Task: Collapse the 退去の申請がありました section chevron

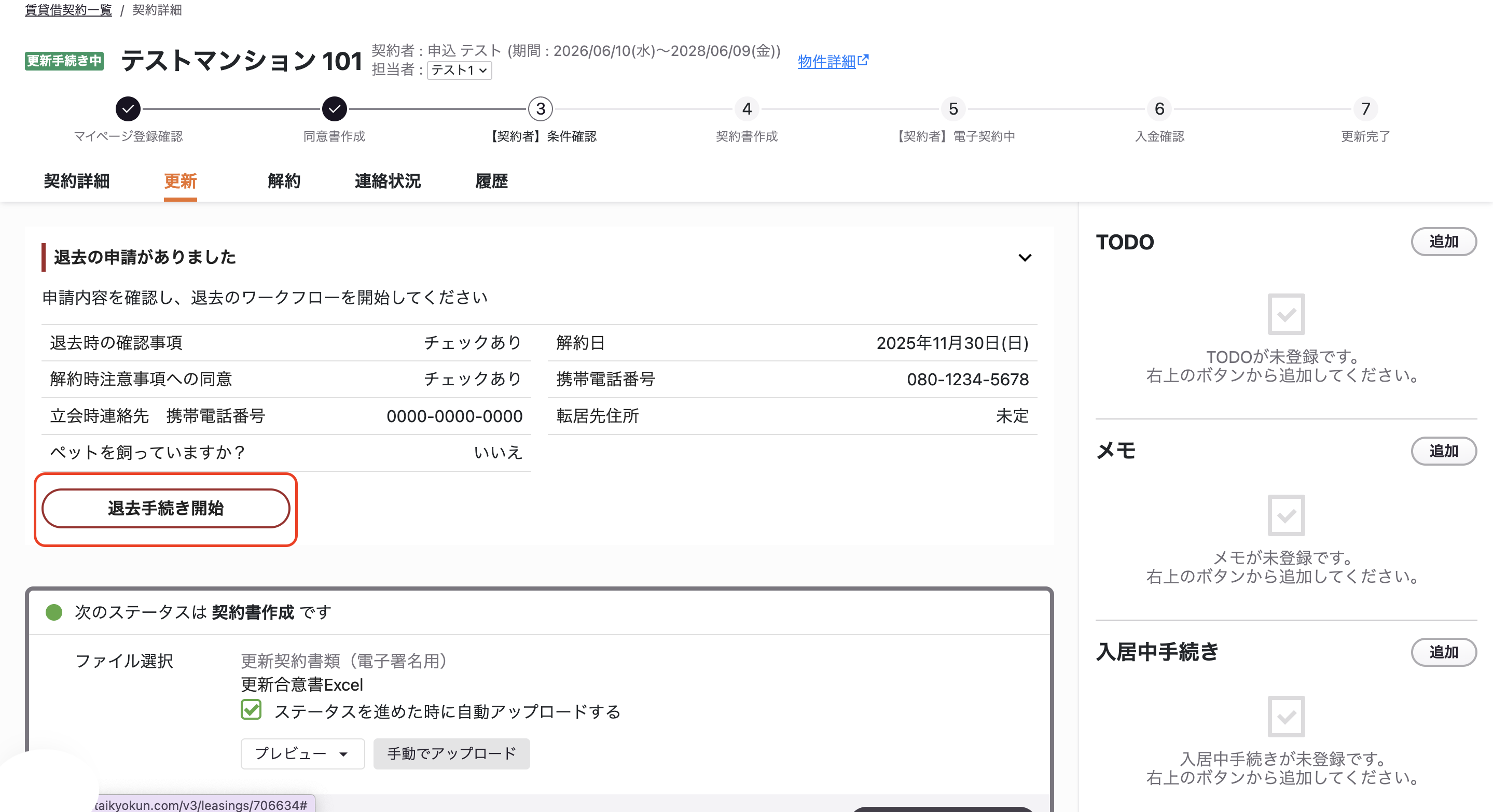Action: tap(1025, 257)
